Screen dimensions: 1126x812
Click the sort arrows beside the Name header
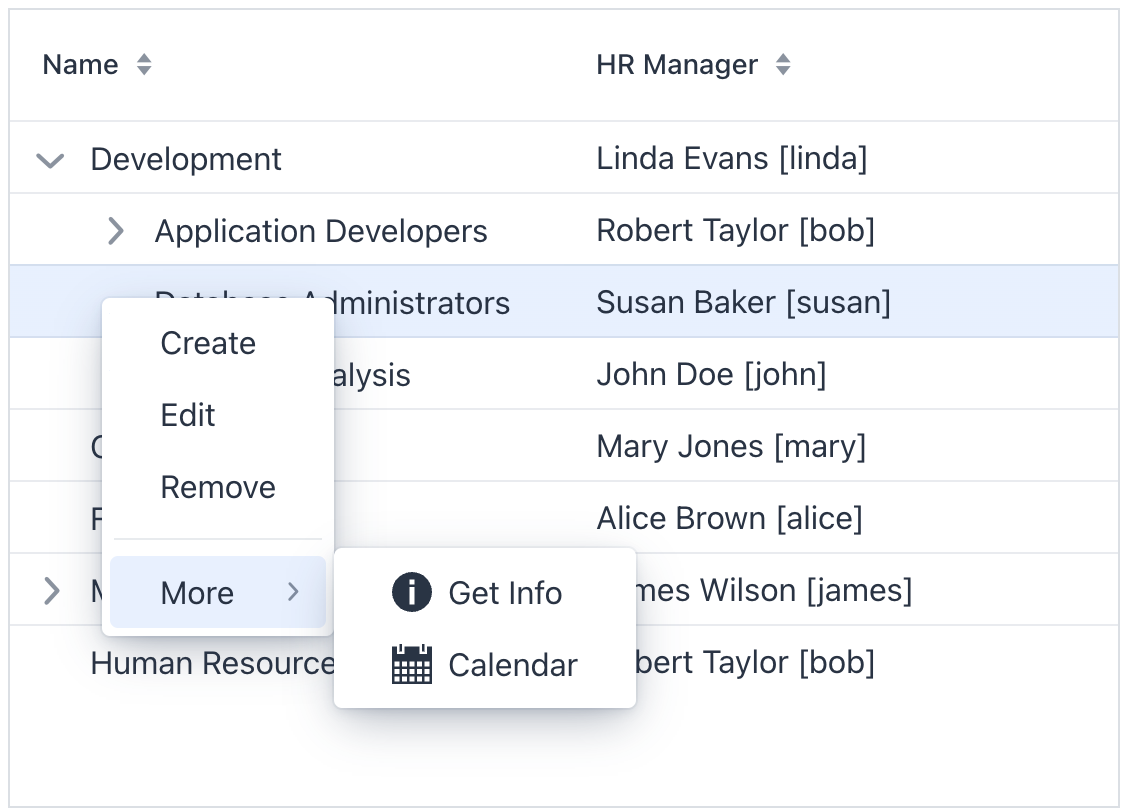coord(143,64)
